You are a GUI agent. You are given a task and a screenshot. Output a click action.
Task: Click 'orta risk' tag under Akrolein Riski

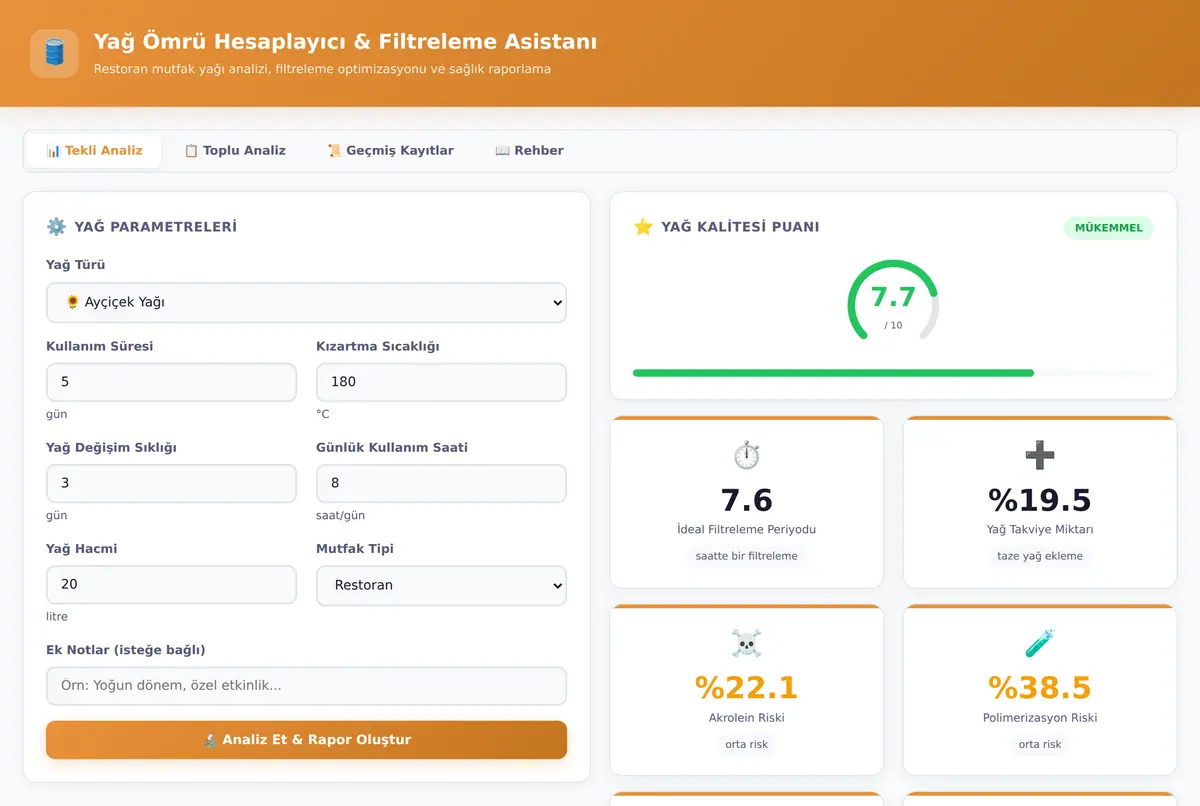click(746, 744)
